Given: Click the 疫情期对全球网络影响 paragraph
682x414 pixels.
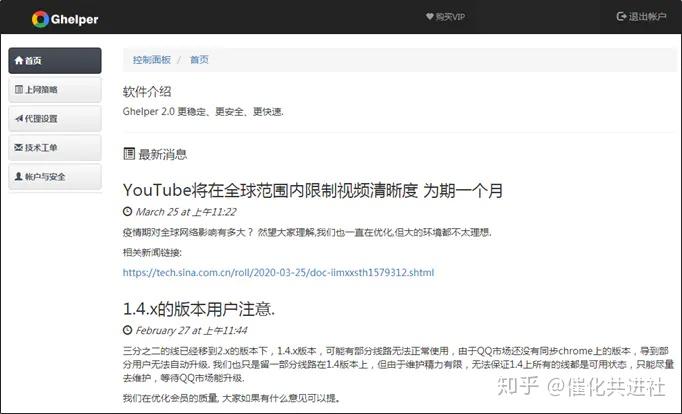Looking at the screenshot, I should point(307,233).
